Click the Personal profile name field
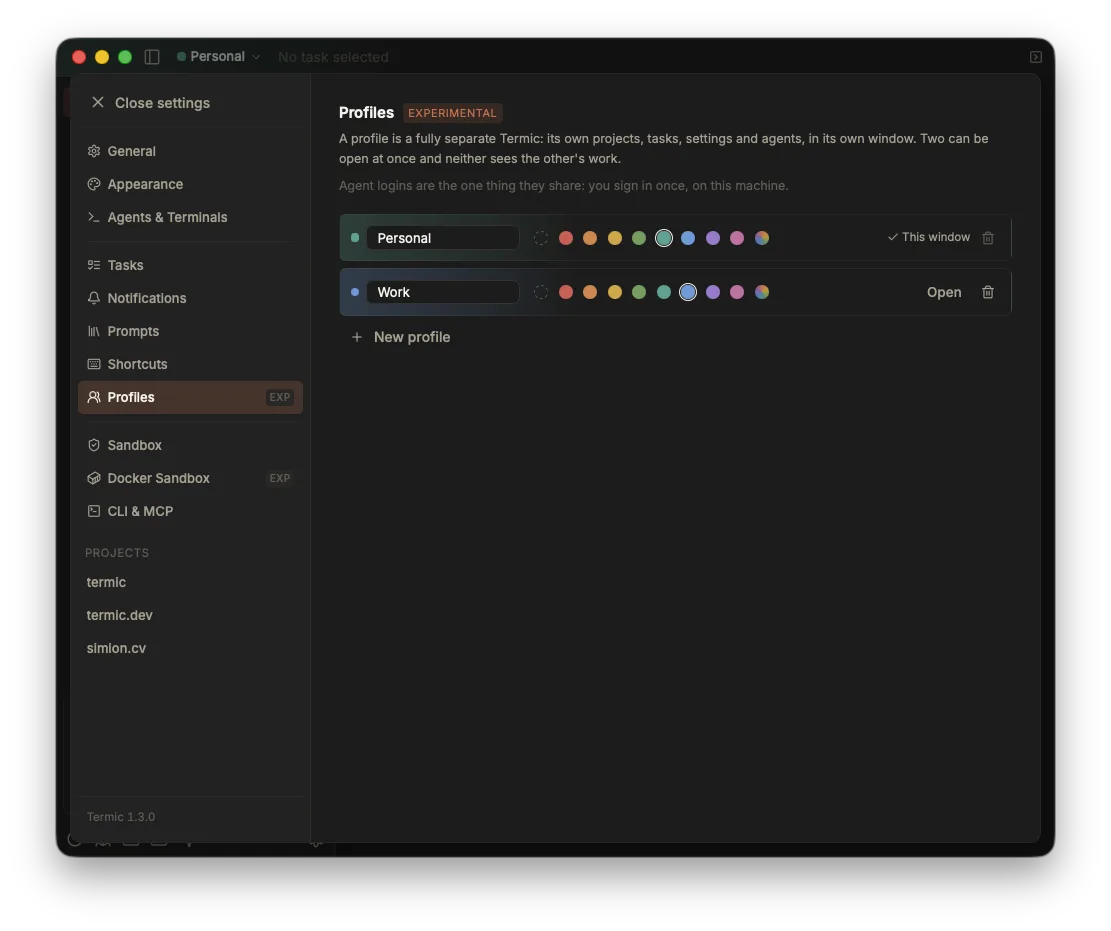The width and height of the screenshot is (1111, 931). [x=443, y=238]
